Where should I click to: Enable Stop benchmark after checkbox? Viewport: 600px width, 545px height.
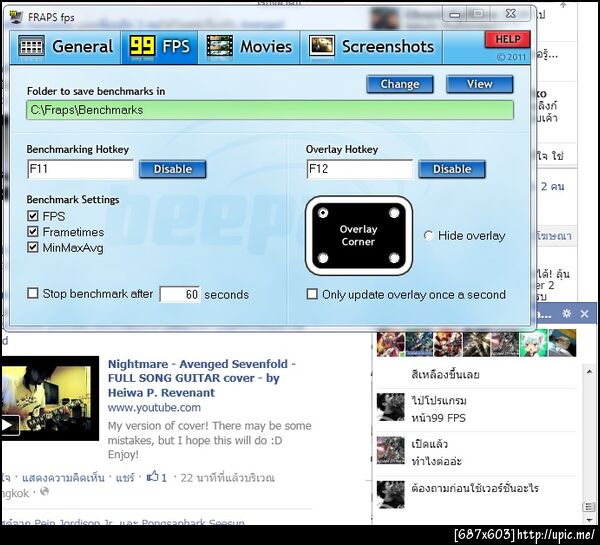(33, 294)
